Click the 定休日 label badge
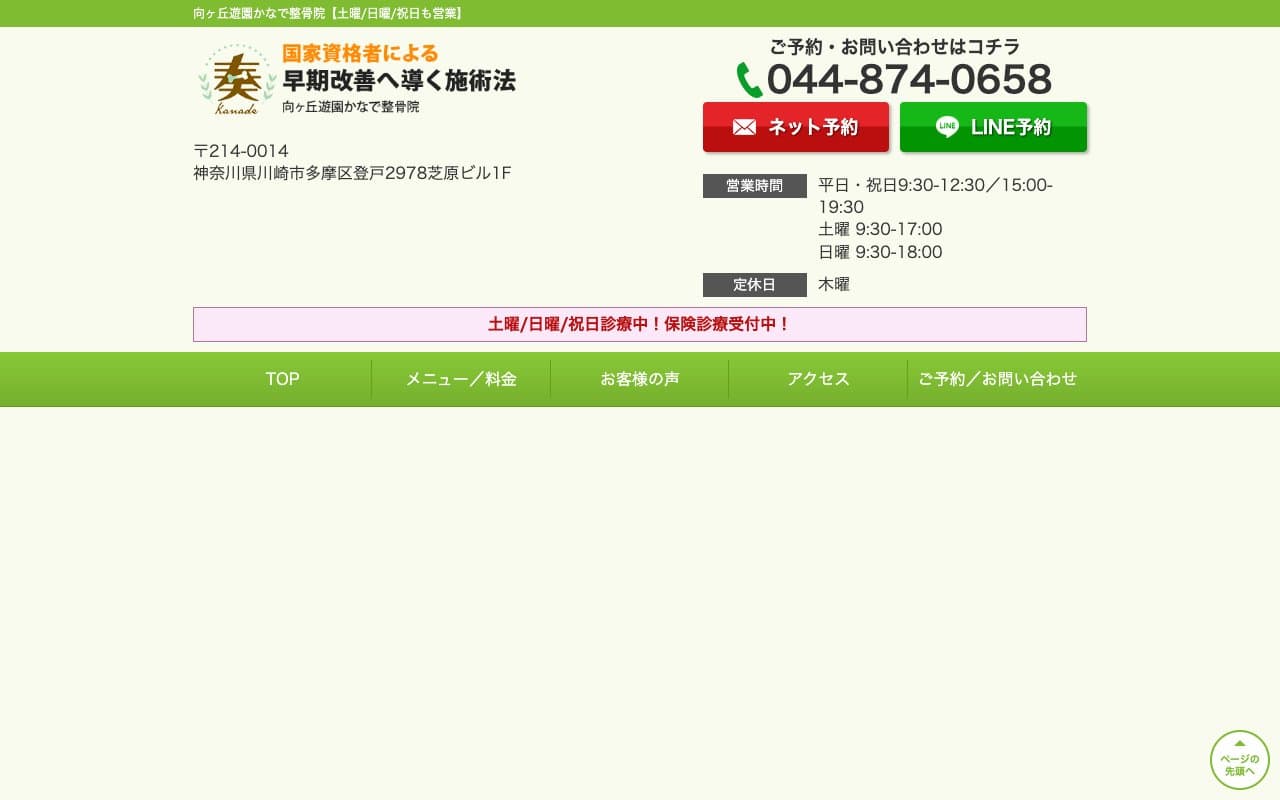This screenshot has height=800, width=1280. pos(754,285)
